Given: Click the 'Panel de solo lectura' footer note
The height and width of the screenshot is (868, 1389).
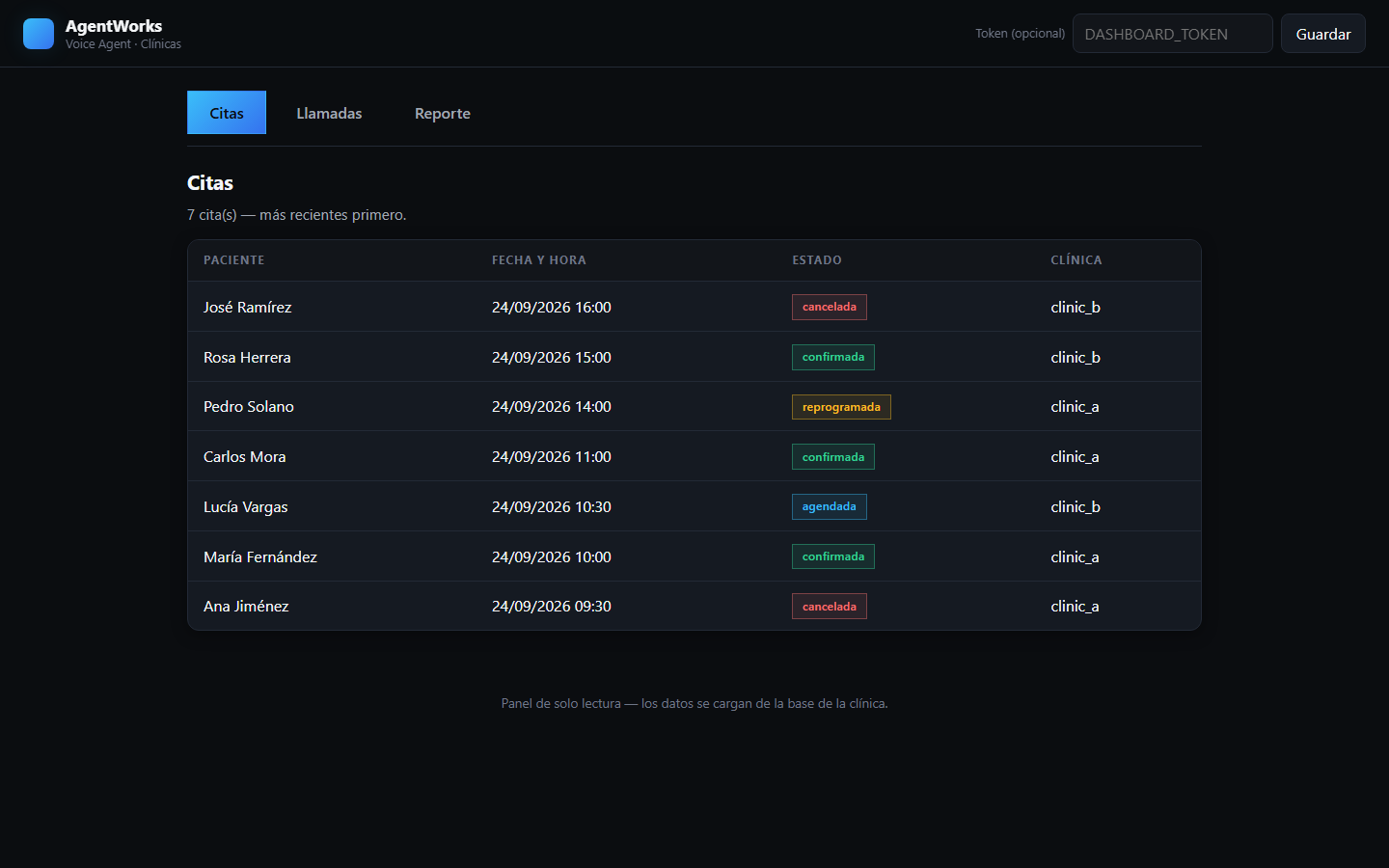Looking at the screenshot, I should pos(694,703).
